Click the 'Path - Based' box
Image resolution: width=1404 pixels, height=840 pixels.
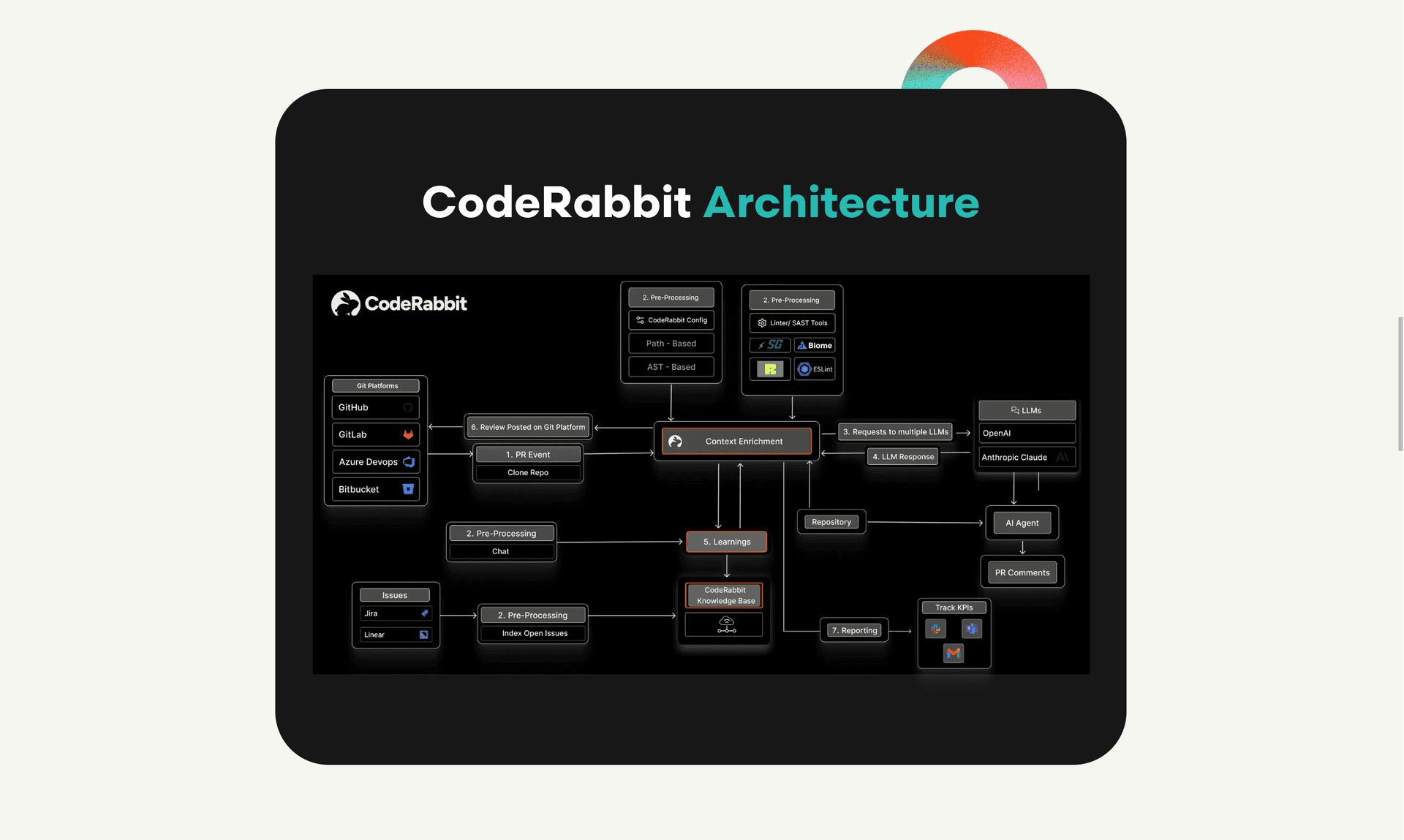tap(671, 344)
